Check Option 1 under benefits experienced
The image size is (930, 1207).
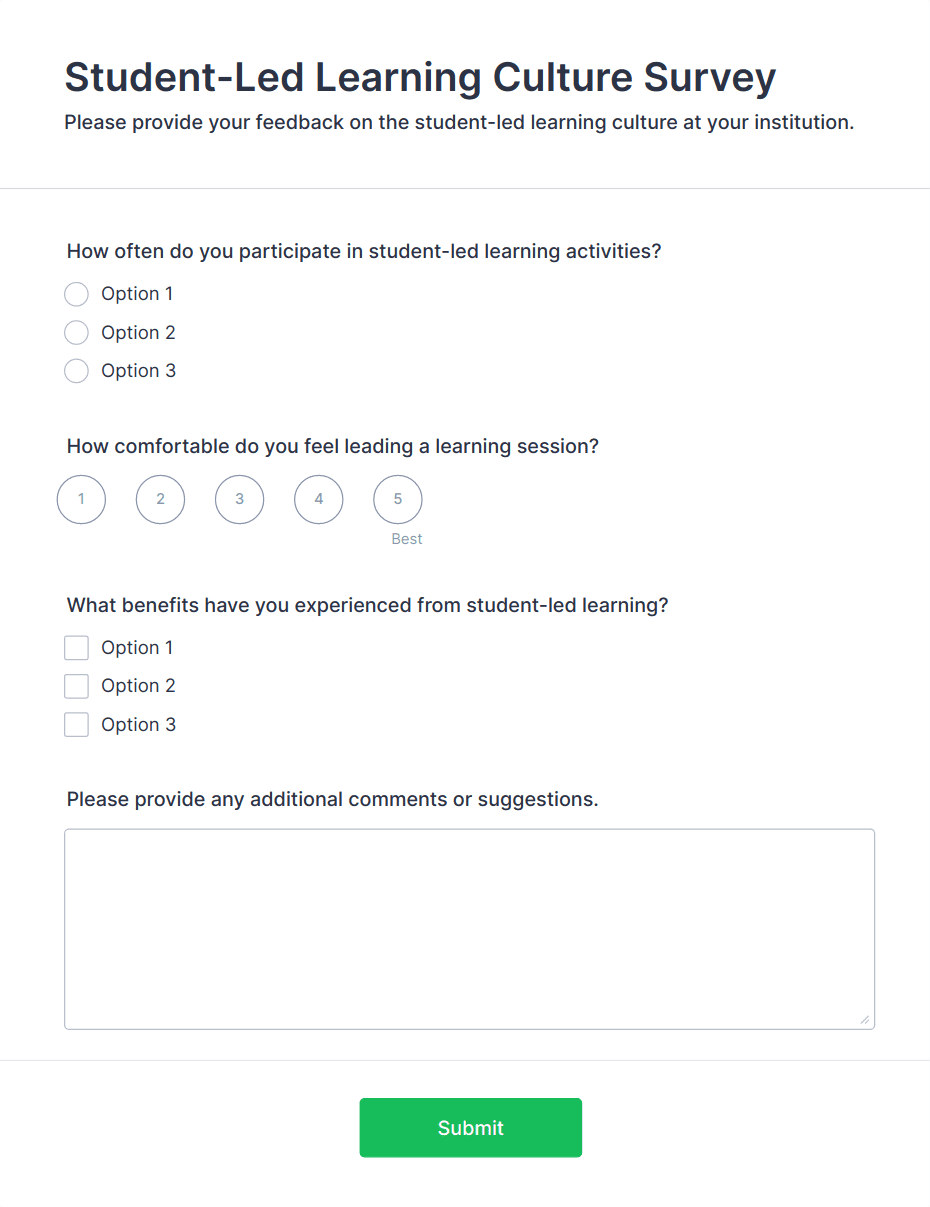(76, 648)
